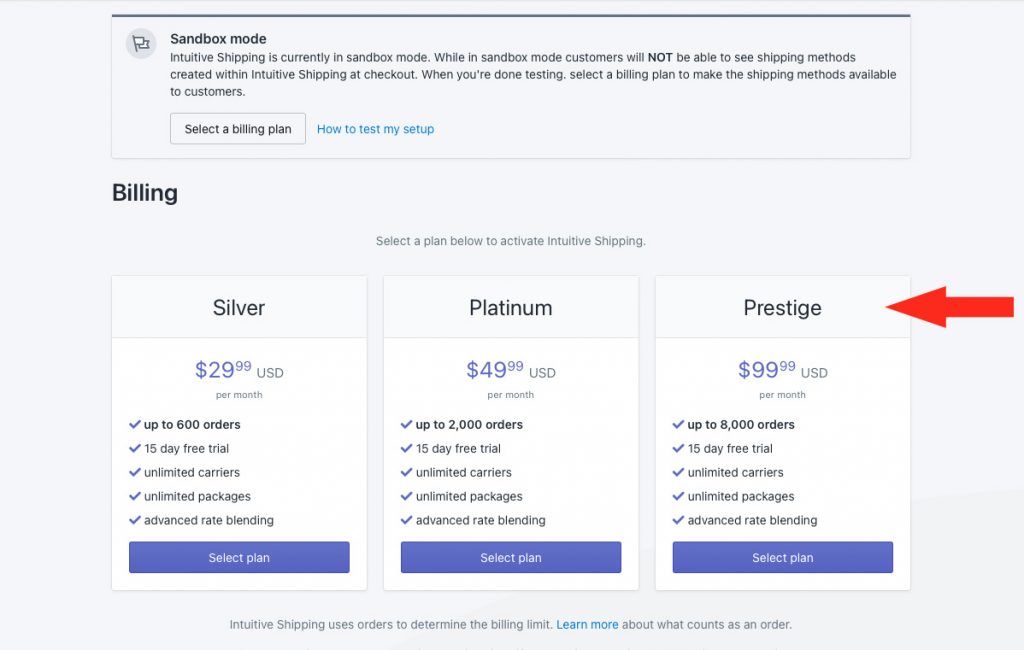Click the Silver plan heading
Viewport: 1024px width, 650px height.
(x=239, y=308)
